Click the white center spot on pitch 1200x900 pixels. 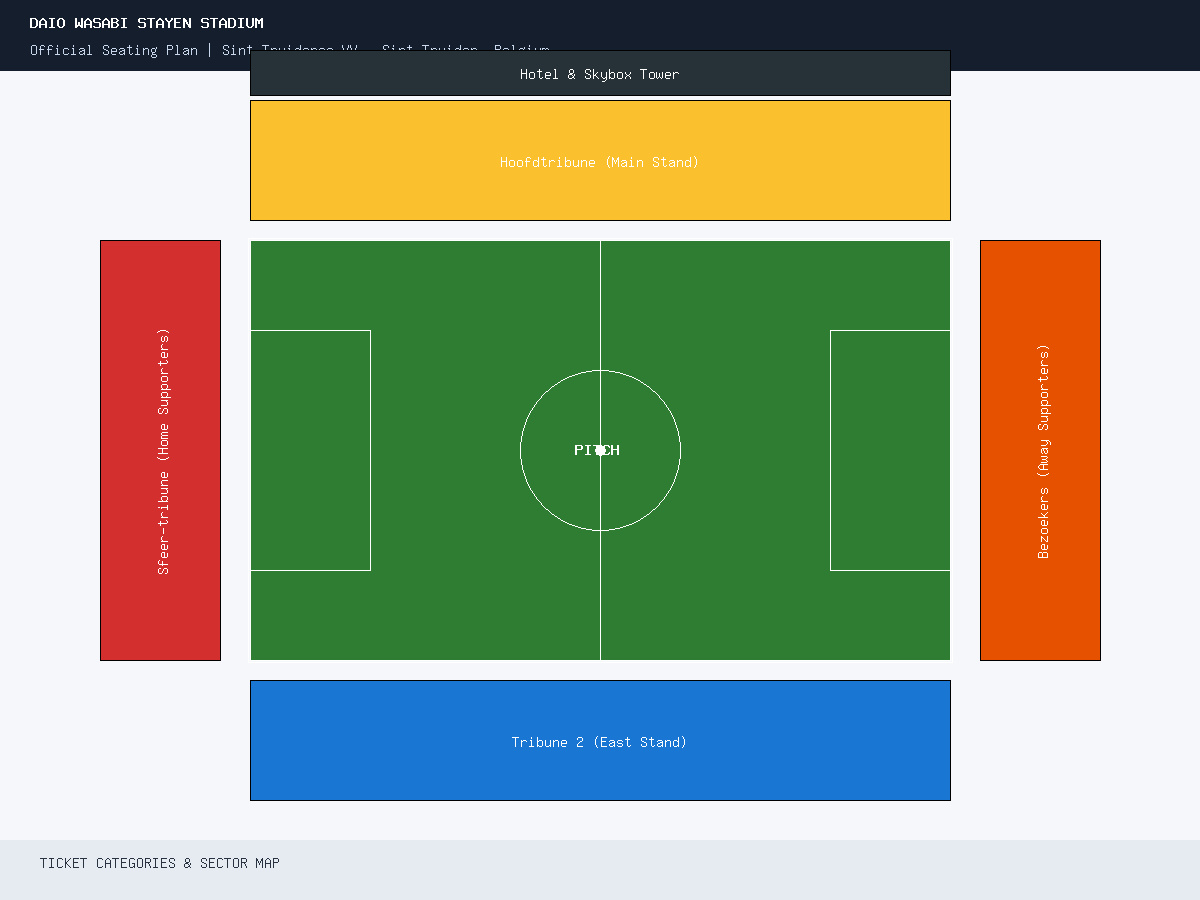pyautogui.click(x=600, y=450)
